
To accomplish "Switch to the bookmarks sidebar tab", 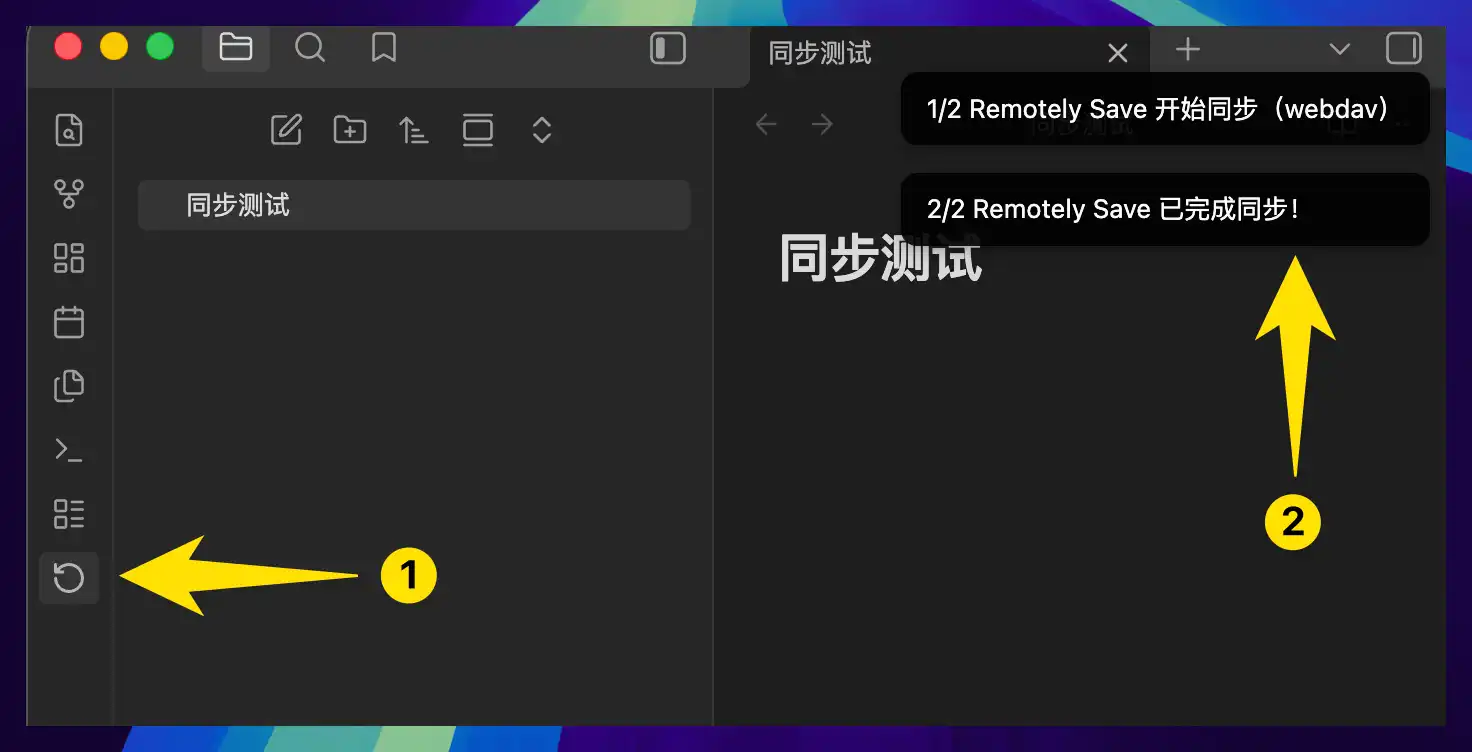I will click(x=384, y=48).
